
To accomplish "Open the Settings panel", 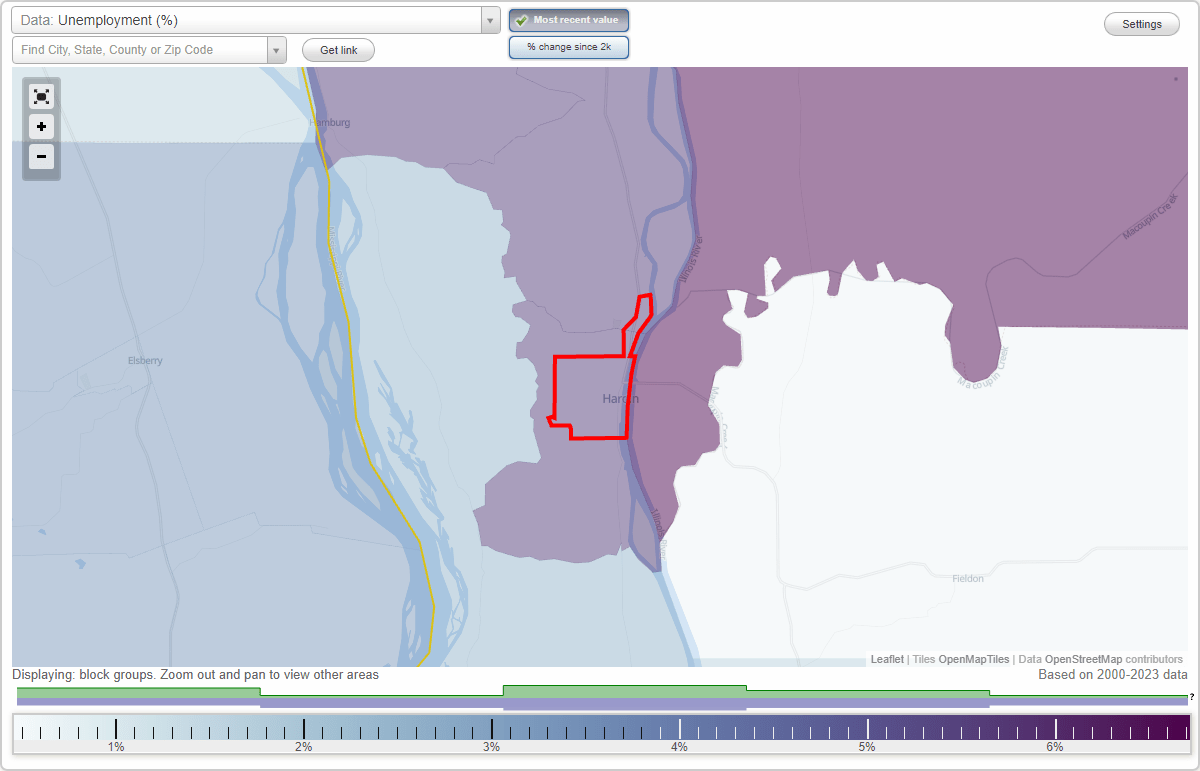I will point(1141,23).
